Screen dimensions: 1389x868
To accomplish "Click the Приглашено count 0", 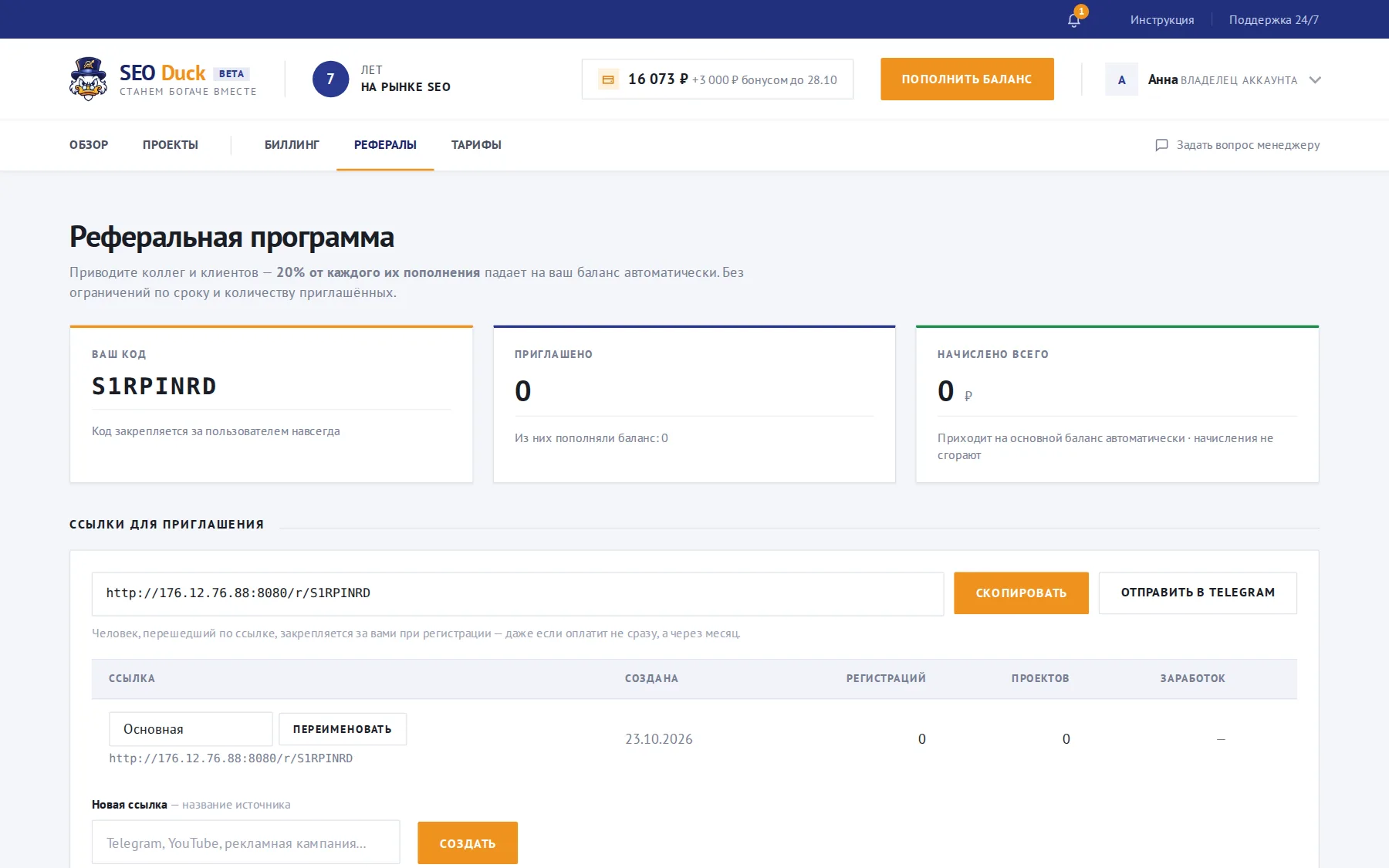I will pos(523,391).
